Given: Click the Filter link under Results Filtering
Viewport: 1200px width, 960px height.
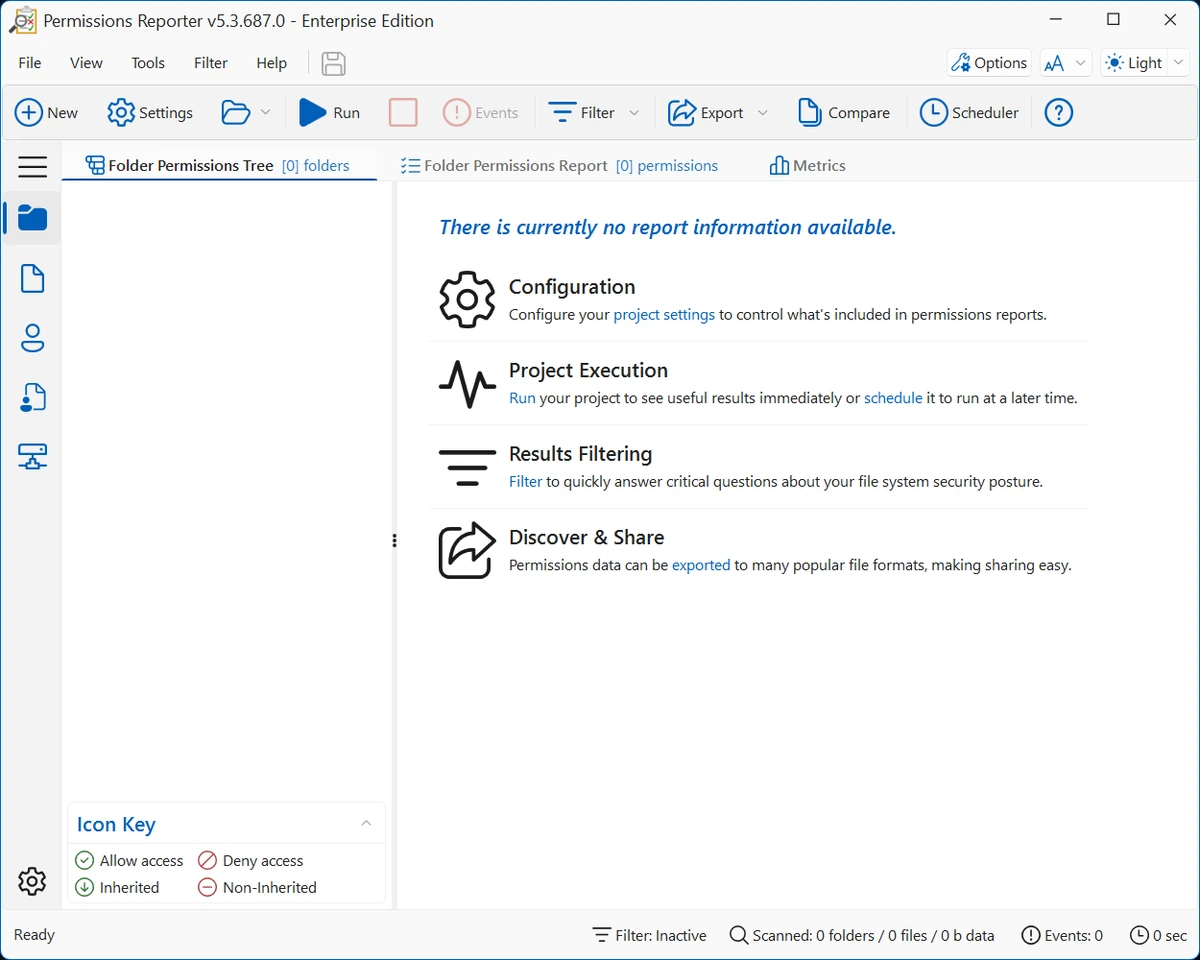Looking at the screenshot, I should pos(525,482).
